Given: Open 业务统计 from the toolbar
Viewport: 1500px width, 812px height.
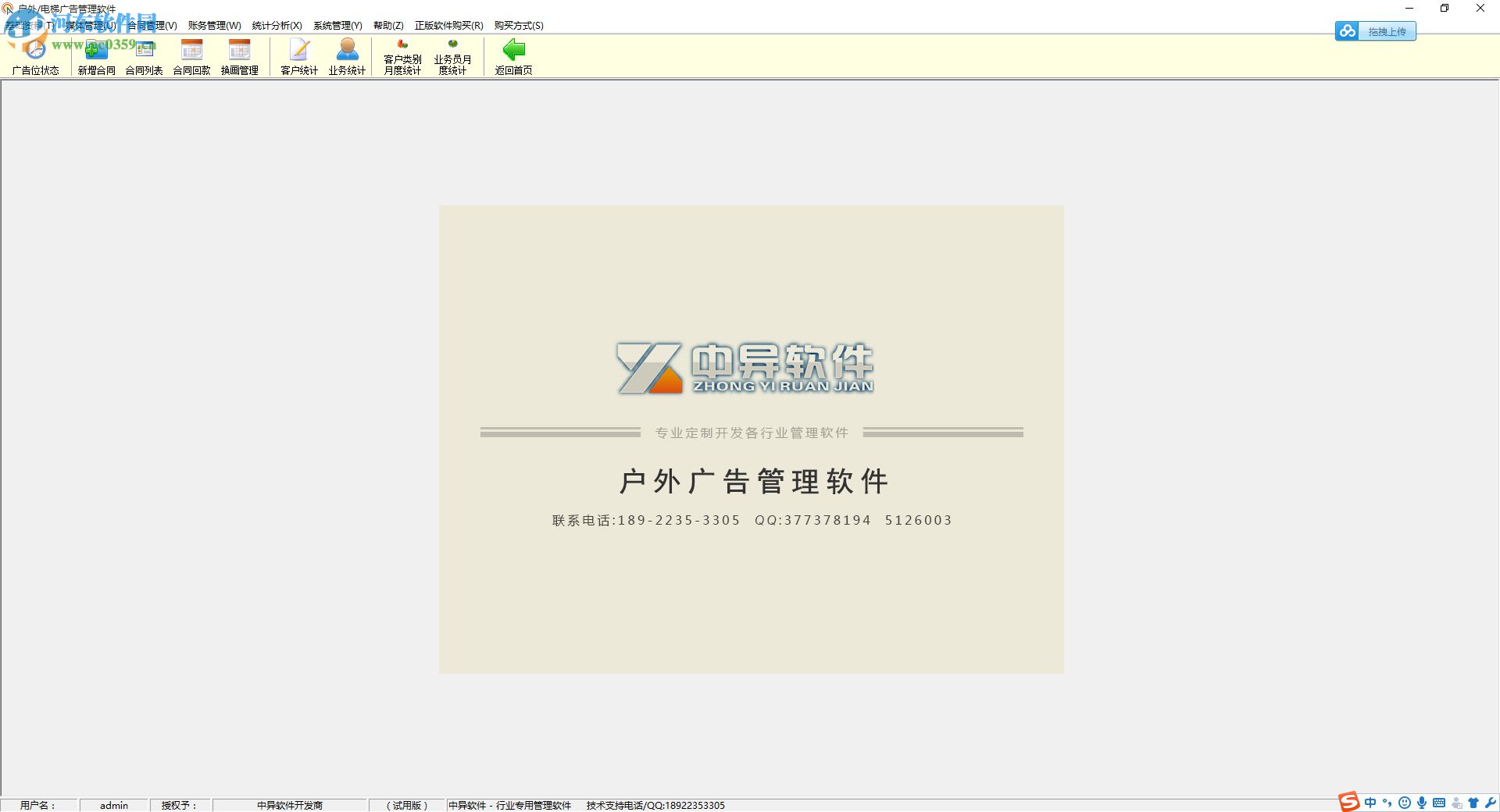Looking at the screenshot, I should tap(346, 55).
